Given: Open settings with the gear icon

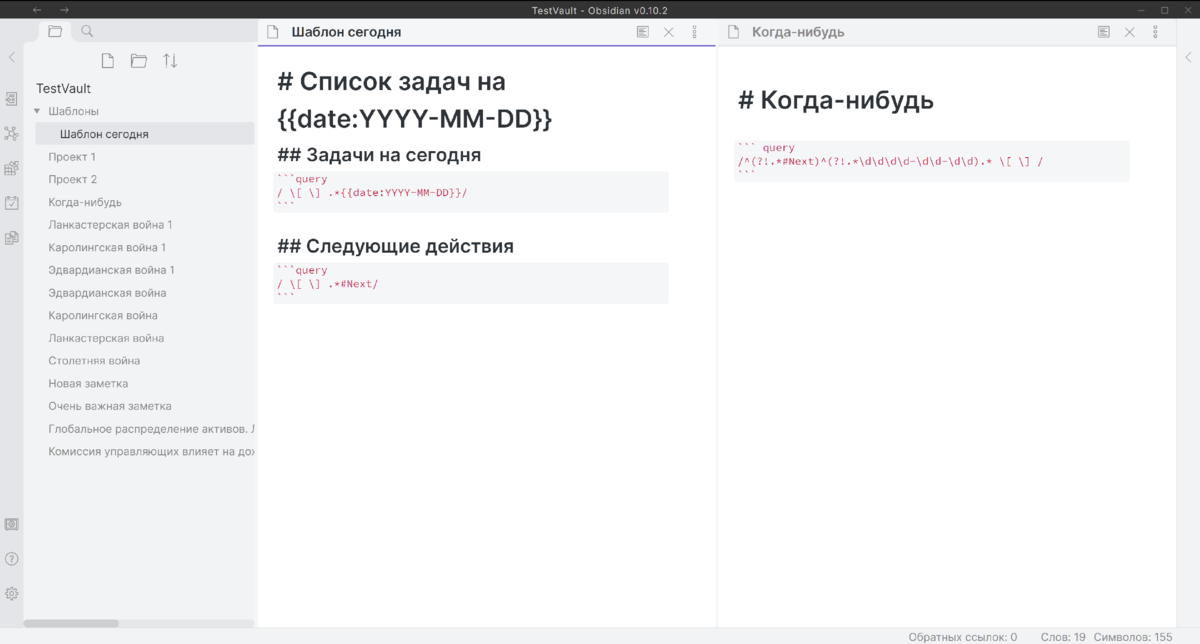Looking at the screenshot, I should (x=12, y=593).
